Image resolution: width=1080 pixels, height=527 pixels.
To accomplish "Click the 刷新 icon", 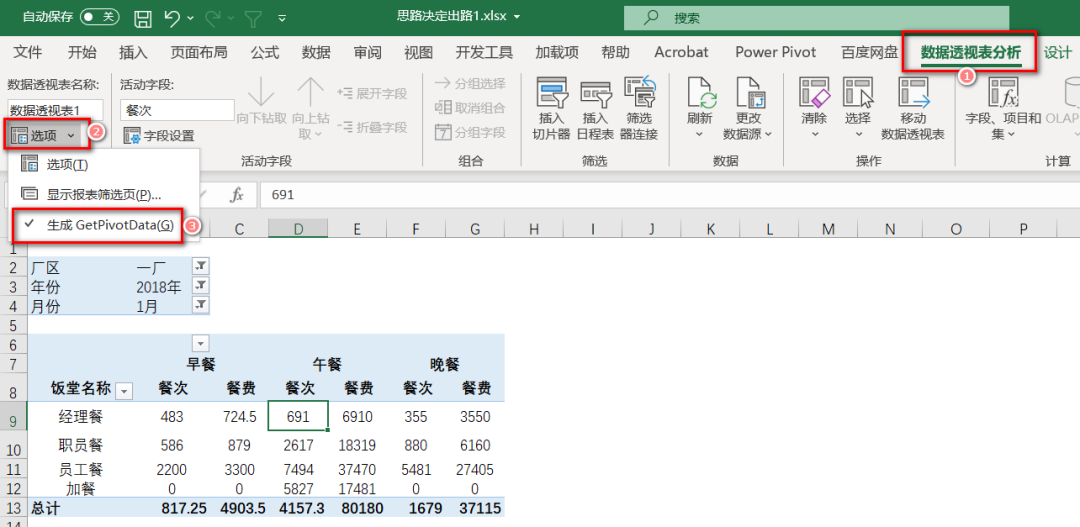I will pos(699,92).
